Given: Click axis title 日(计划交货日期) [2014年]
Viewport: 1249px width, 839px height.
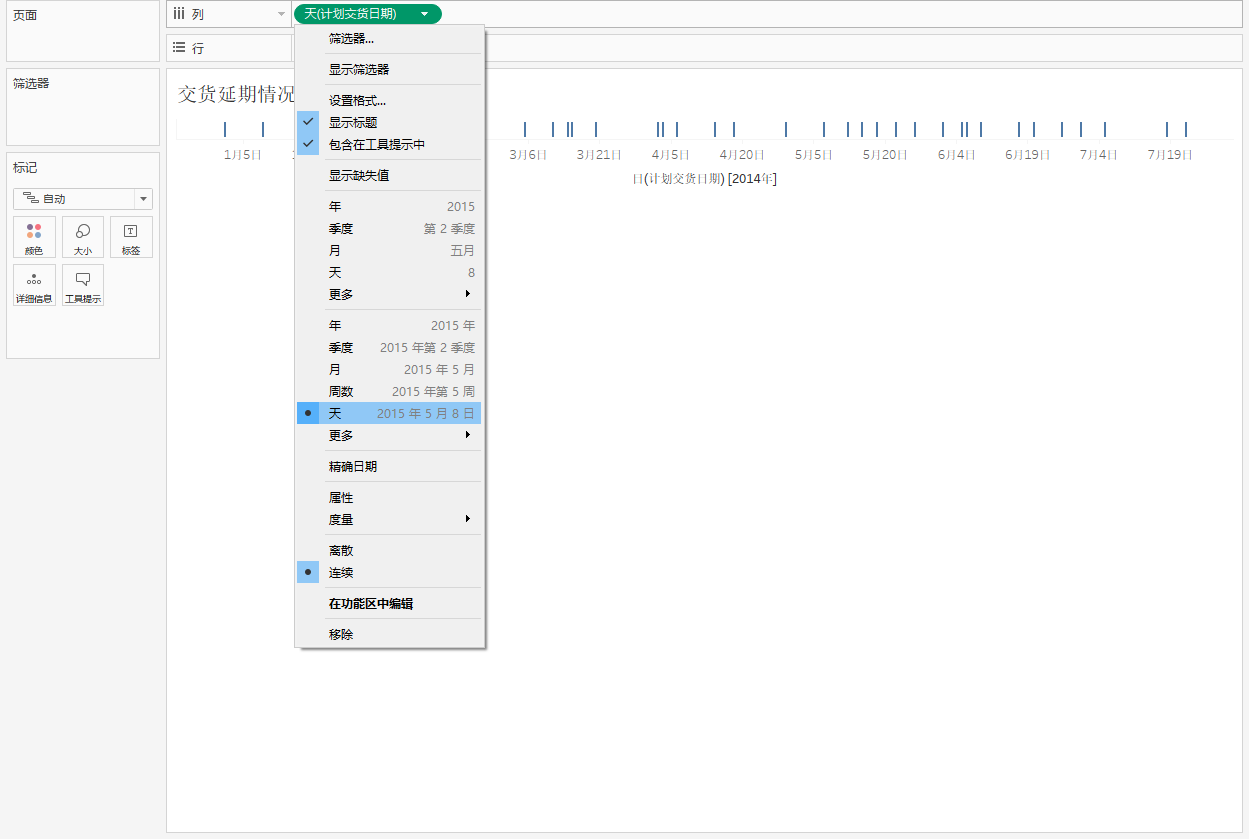Looking at the screenshot, I should pos(705,179).
